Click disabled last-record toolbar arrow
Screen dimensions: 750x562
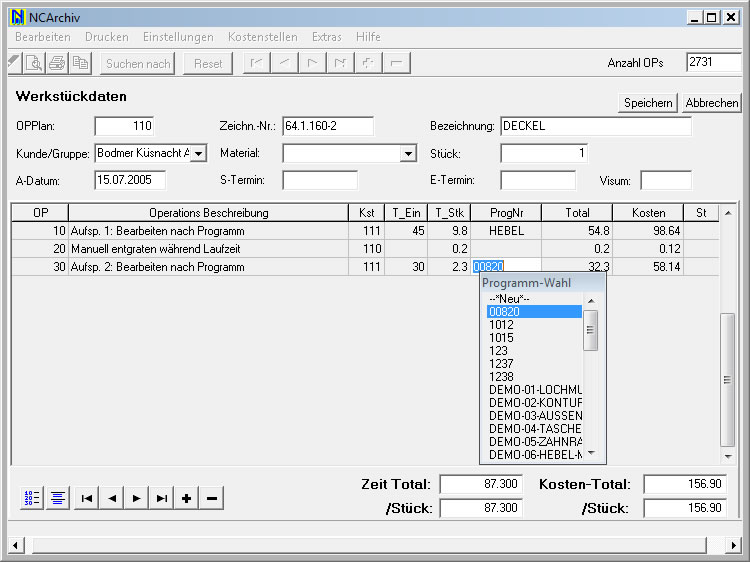340,63
